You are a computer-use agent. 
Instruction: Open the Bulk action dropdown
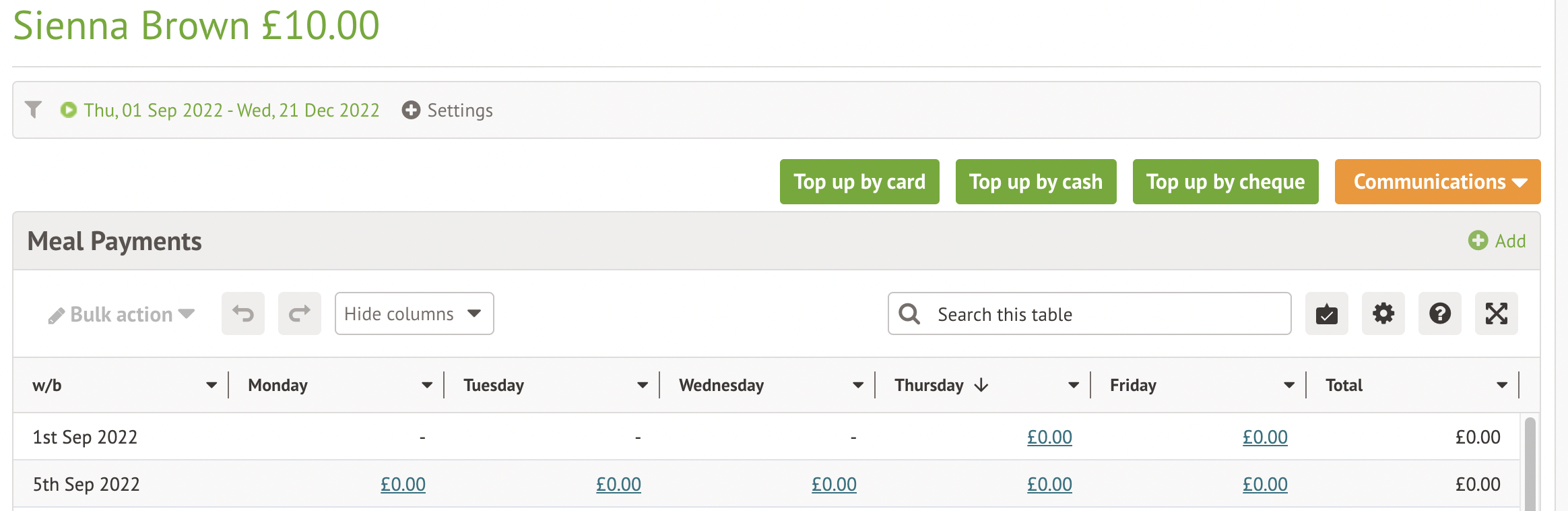click(121, 314)
